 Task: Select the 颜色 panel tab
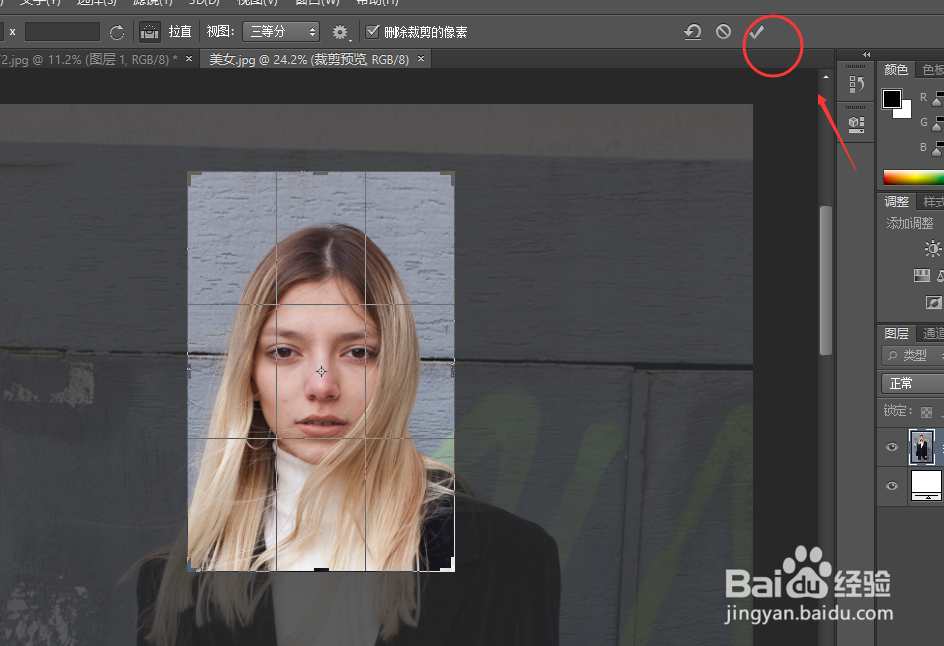[x=896, y=70]
